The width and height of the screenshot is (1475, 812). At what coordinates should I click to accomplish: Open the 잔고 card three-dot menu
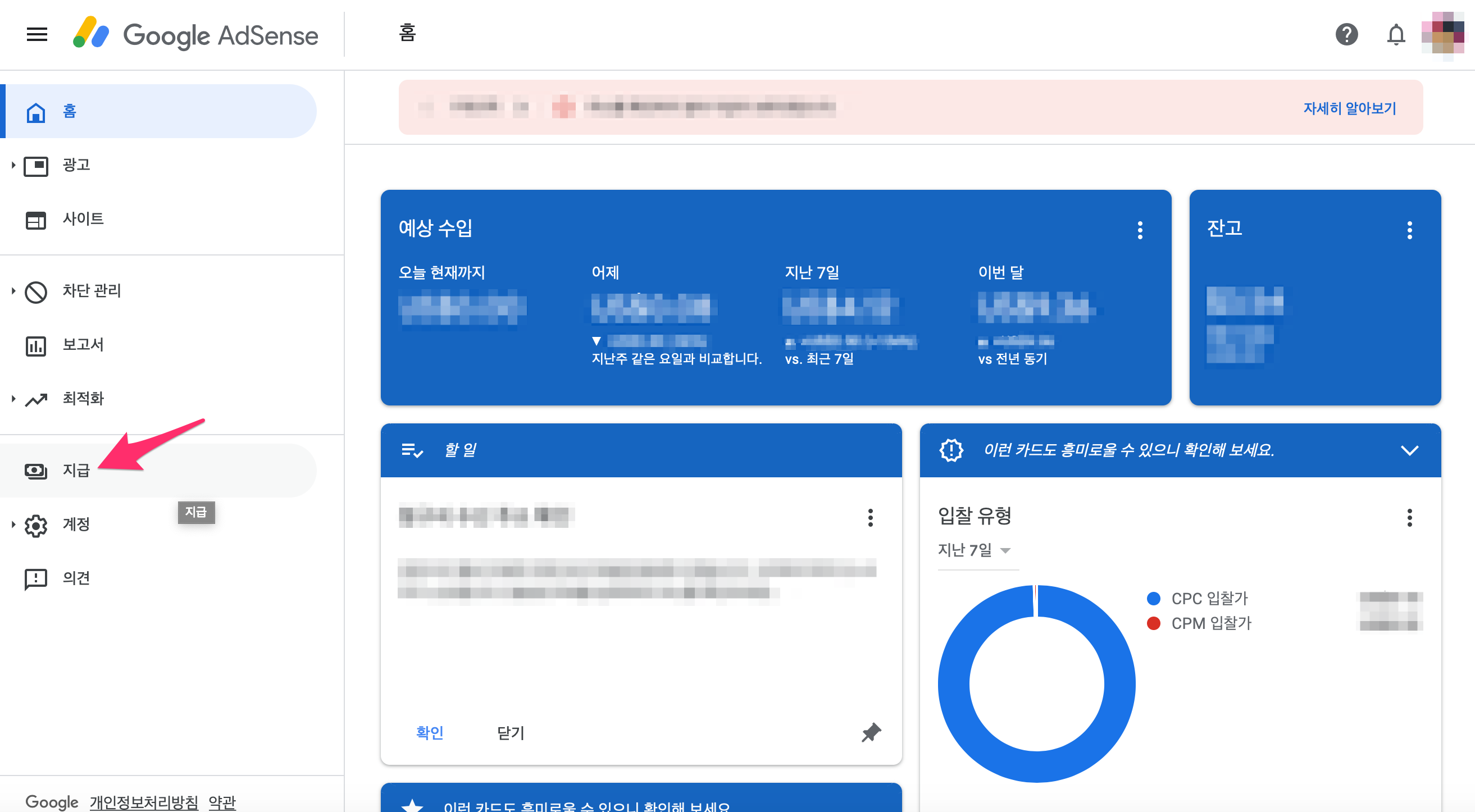1409,230
